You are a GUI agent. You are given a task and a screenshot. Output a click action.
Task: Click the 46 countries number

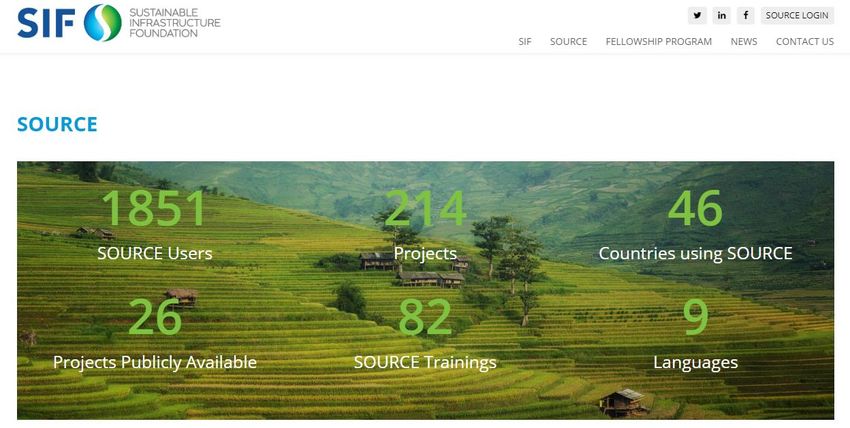pyautogui.click(x=695, y=208)
